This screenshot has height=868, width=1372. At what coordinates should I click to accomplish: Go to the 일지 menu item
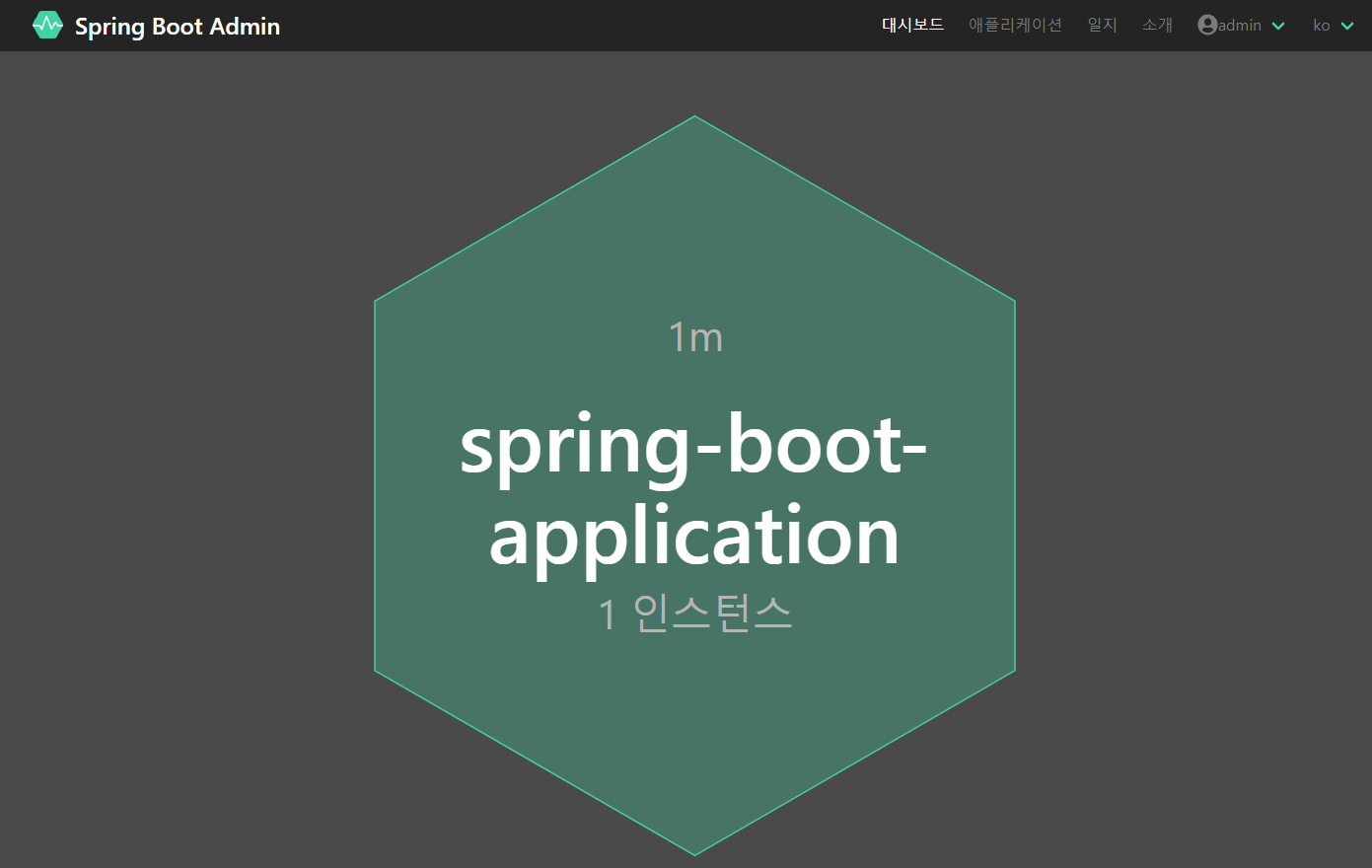click(1102, 26)
